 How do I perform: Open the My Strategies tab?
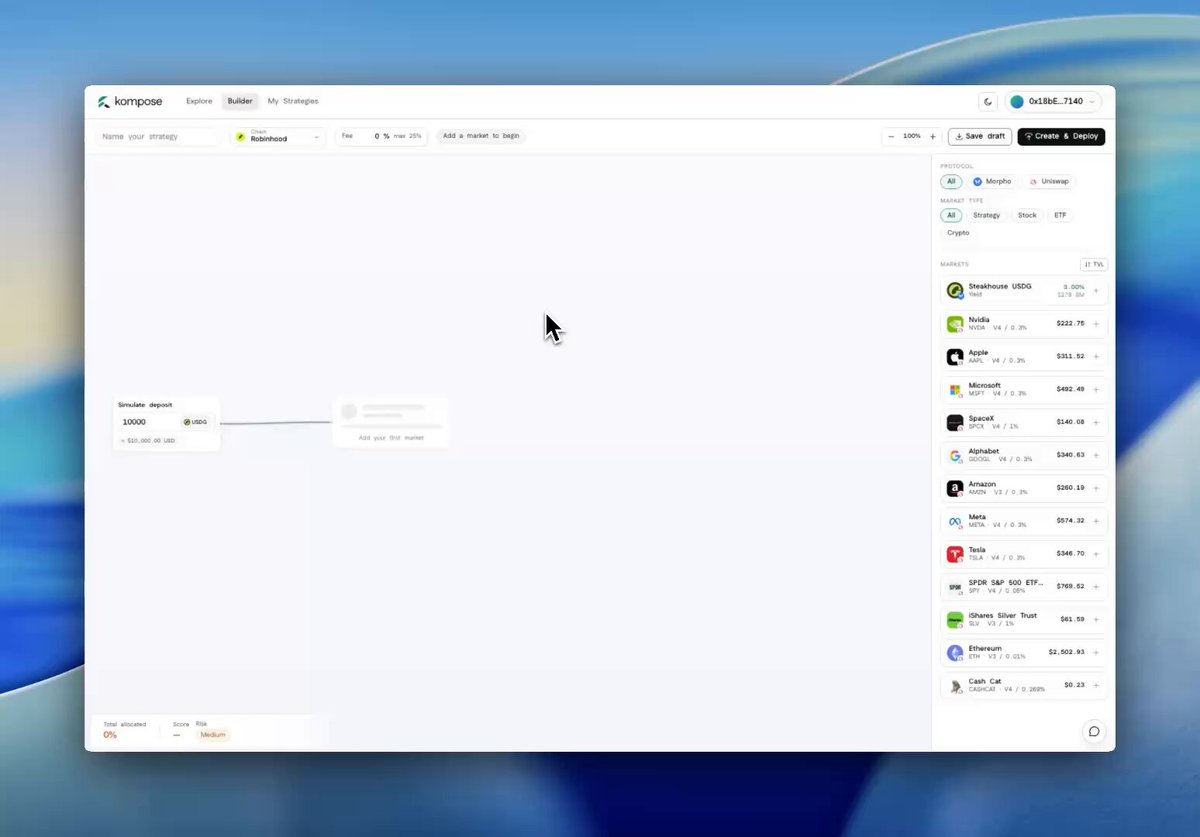[293, 101]
